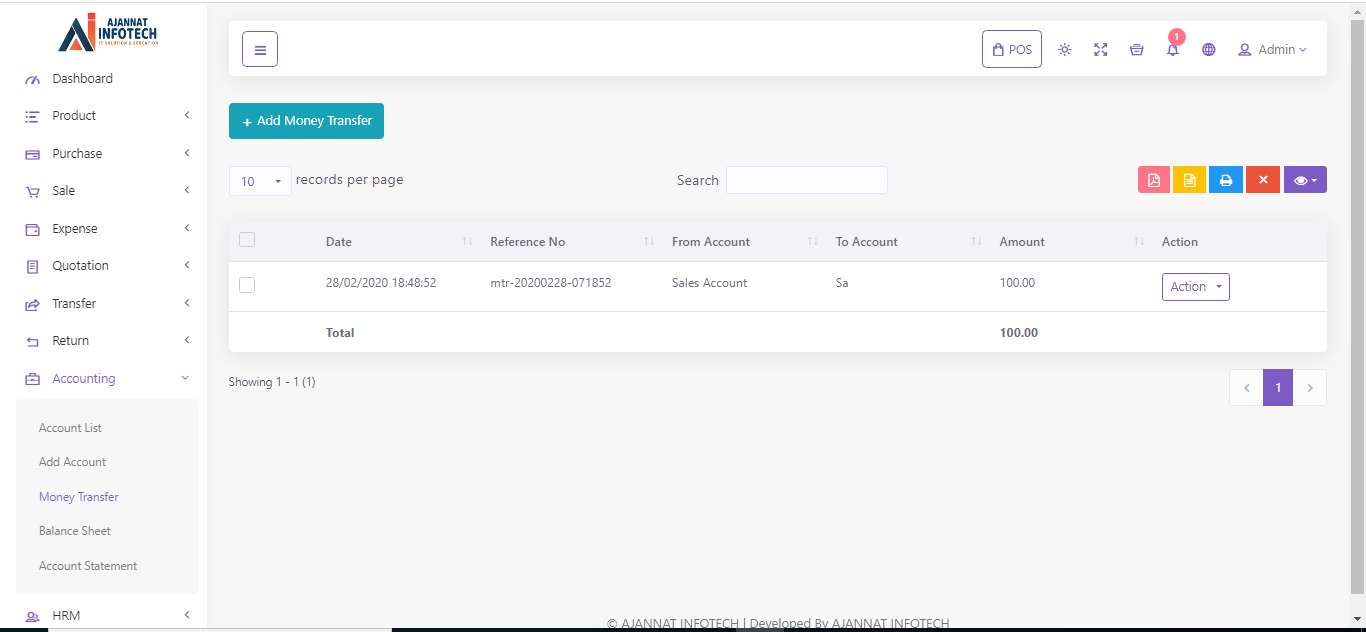Image resolution: width=1366 pixels, height=632 pixels.
Task: Open the Admin user dropdown
Action: coord(1272,49)
